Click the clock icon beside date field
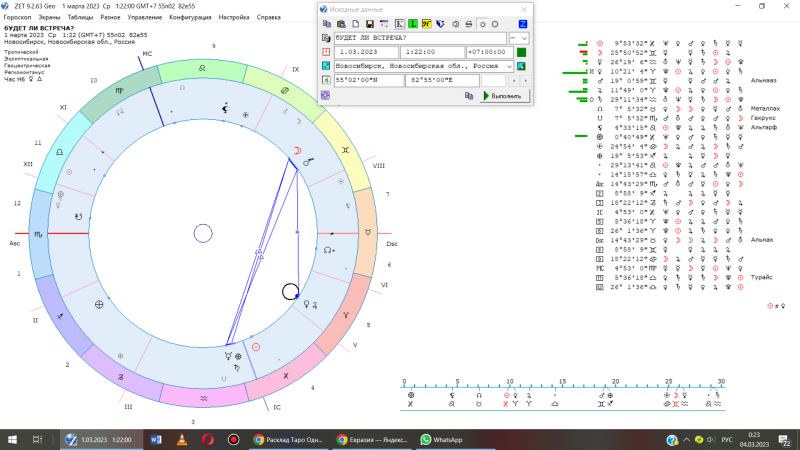 pyautogui.click(x=325, y=52)
